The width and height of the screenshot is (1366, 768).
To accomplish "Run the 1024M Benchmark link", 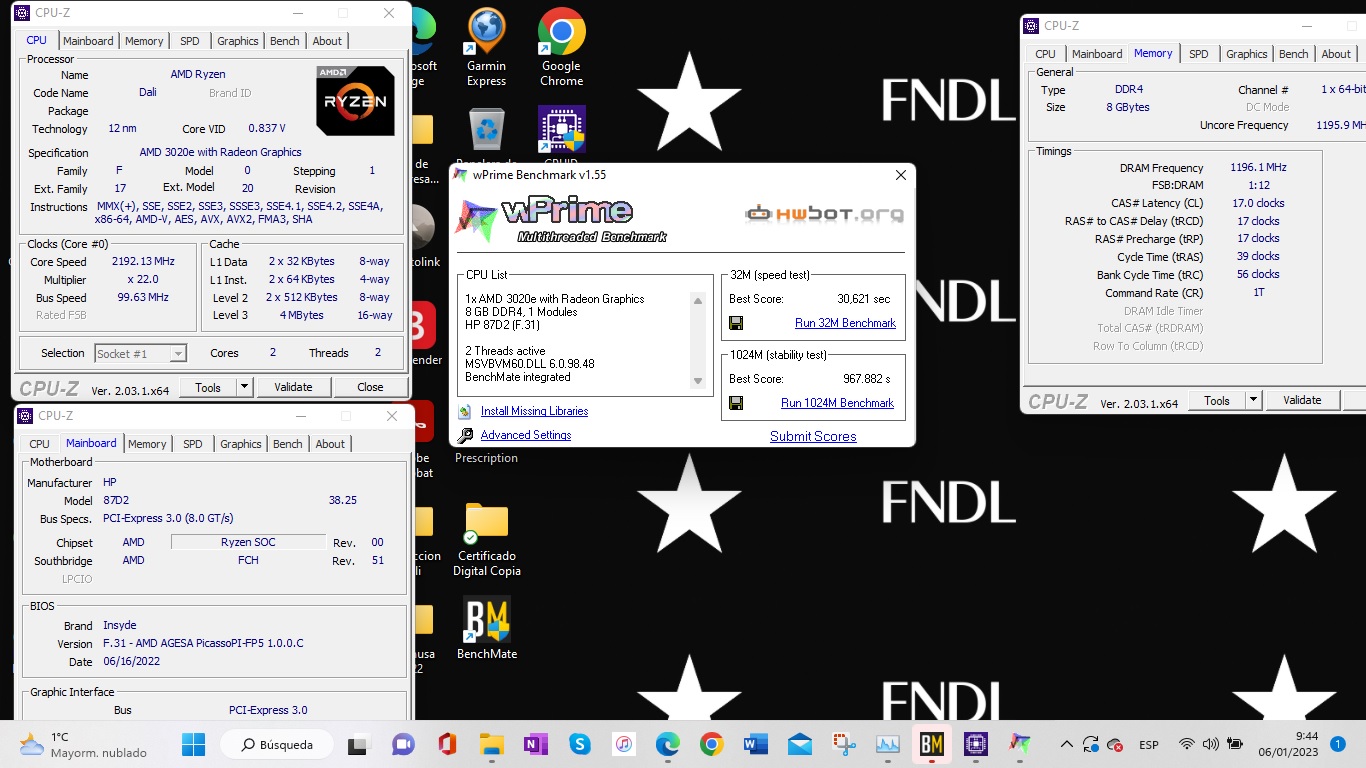I will (837, 403).
